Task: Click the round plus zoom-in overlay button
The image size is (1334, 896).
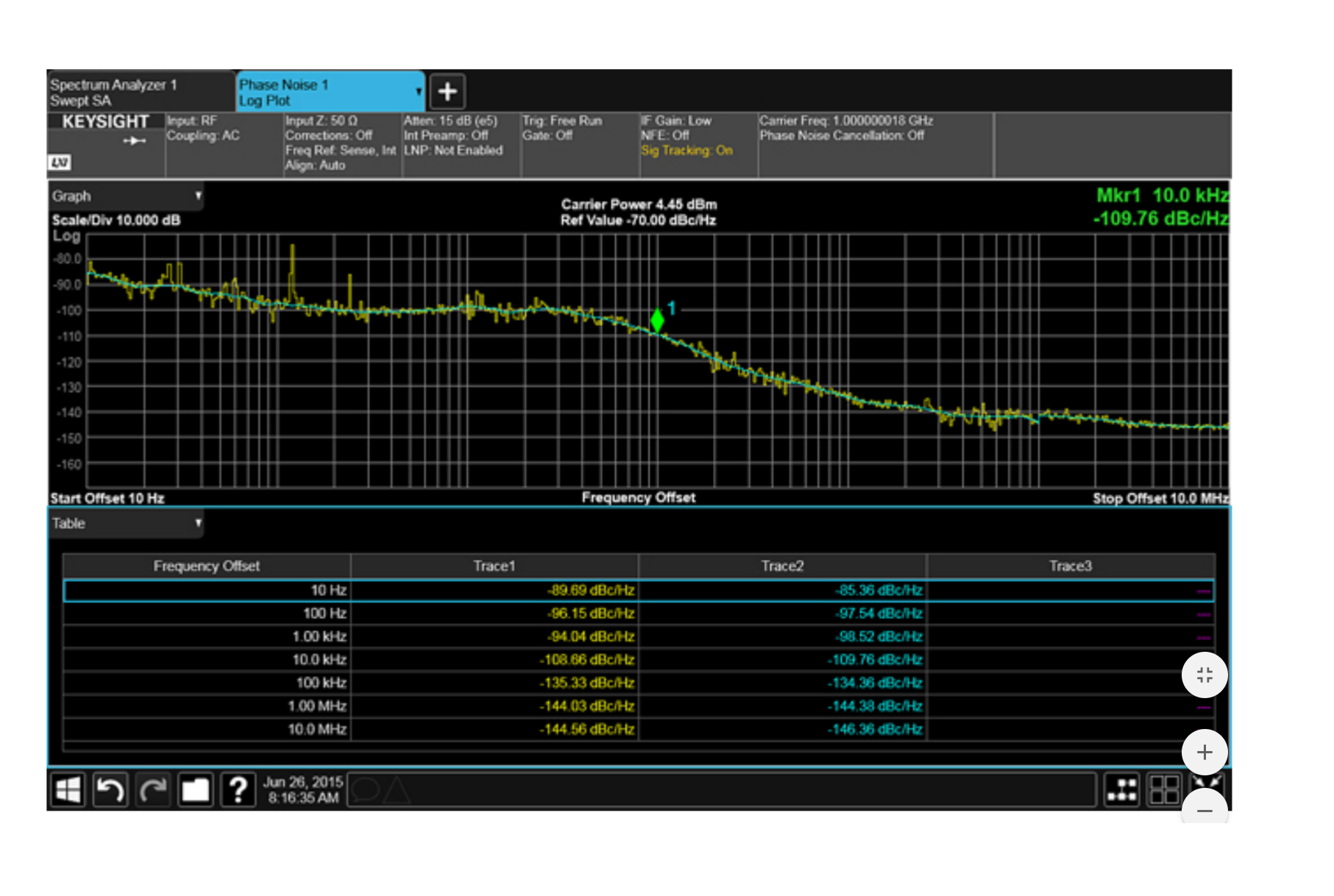Action: [x=1204, y=753]
